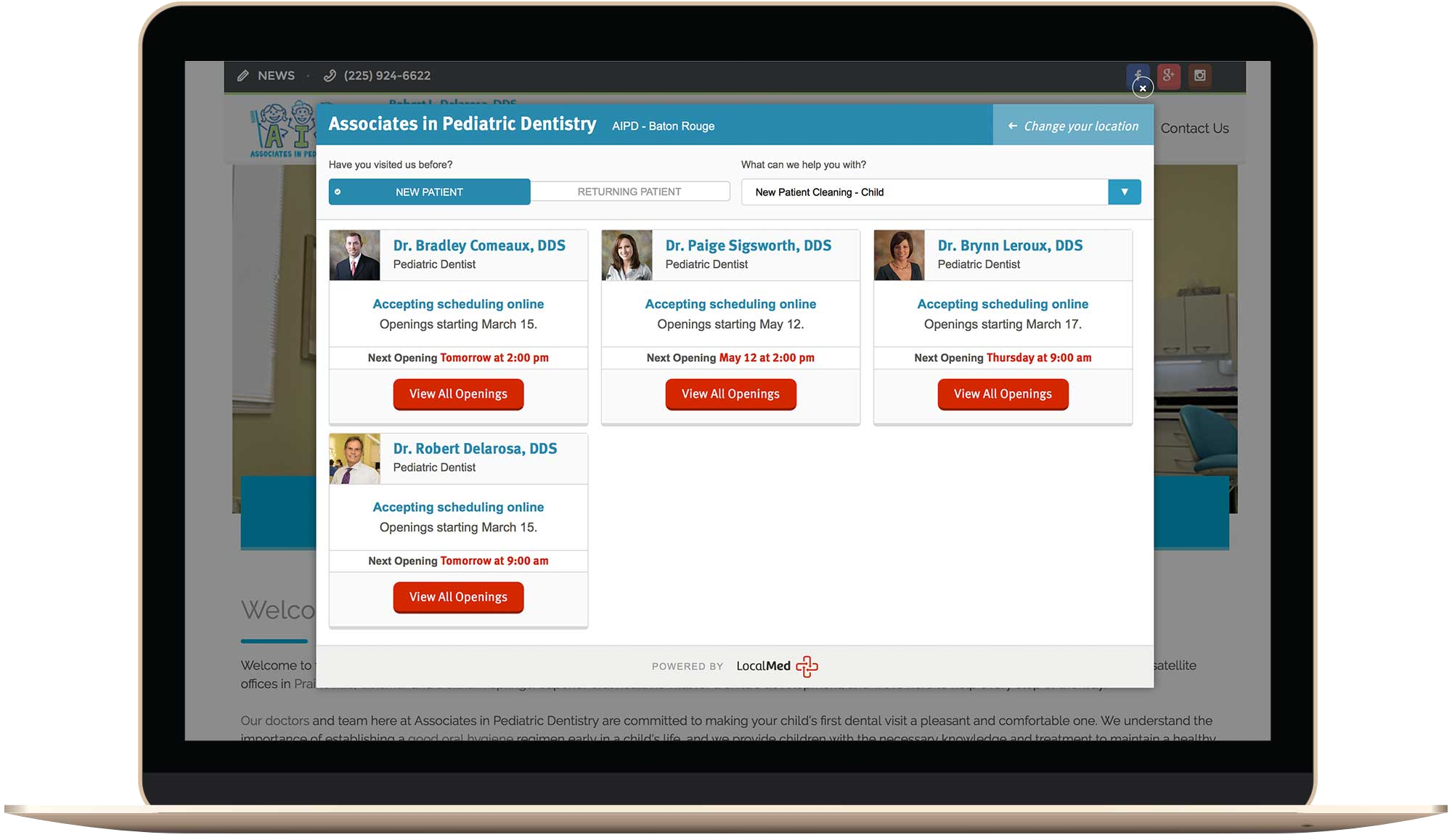
Task: Click the Google Plus icon in header
Action: coord(1169,75)
